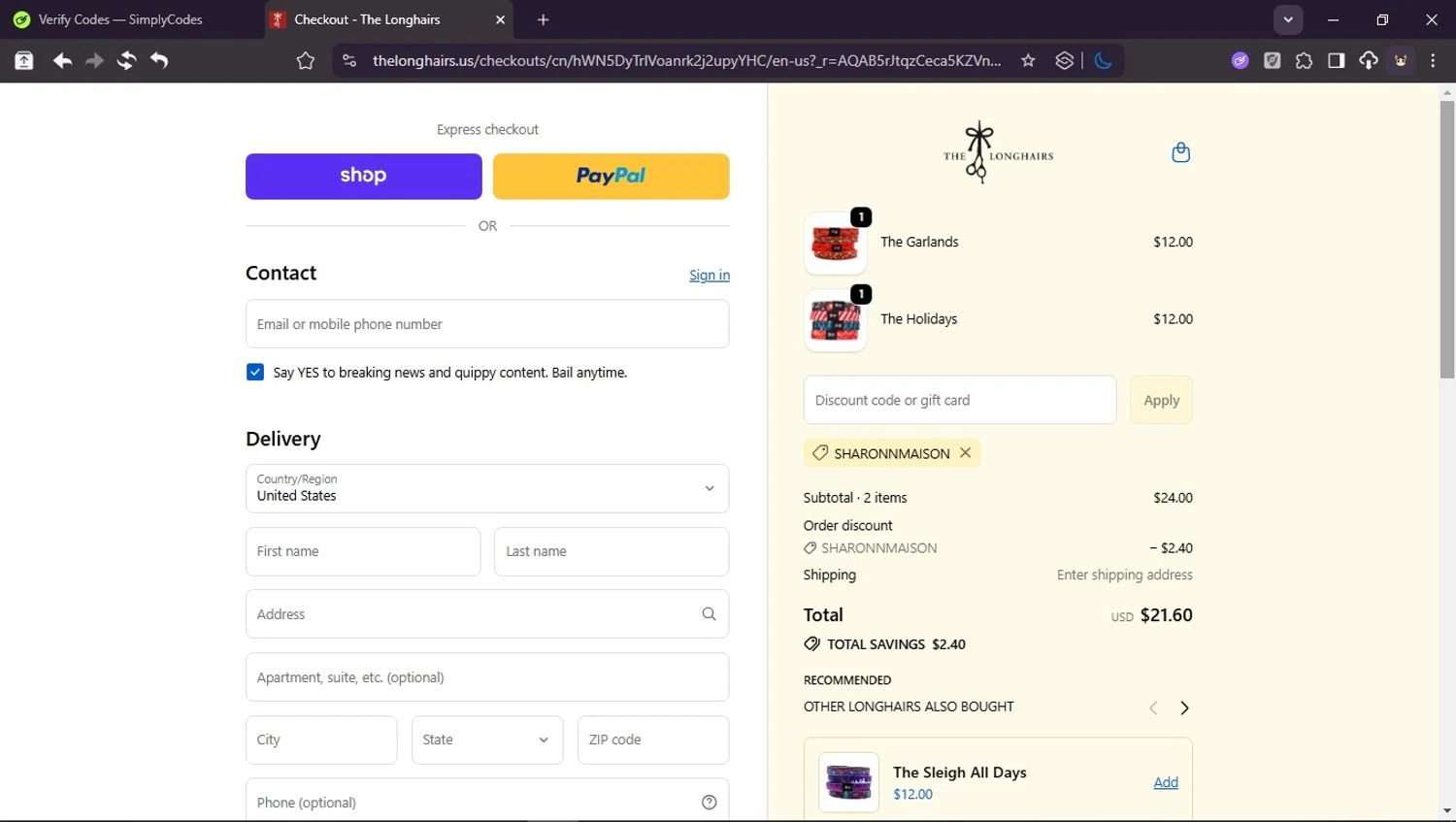Focus the Discount code or gift card field
Viewport: 1456px width, 822px height.
[960, 400]
